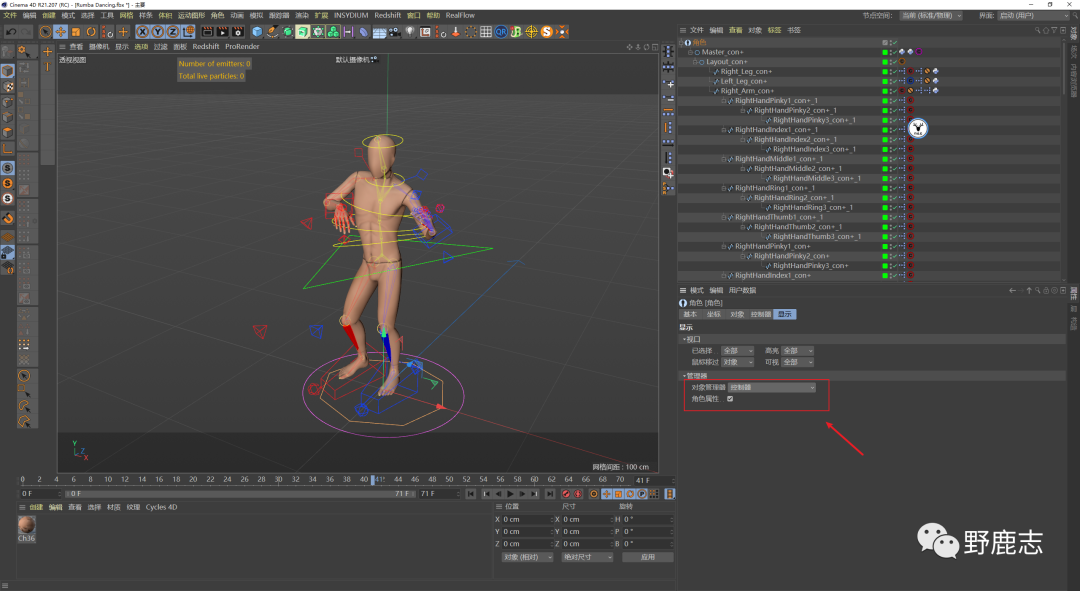Open the 已选择 dropdown in 视口 section
Viewport: 1080px width, 591px height.
tap(737, 351)
